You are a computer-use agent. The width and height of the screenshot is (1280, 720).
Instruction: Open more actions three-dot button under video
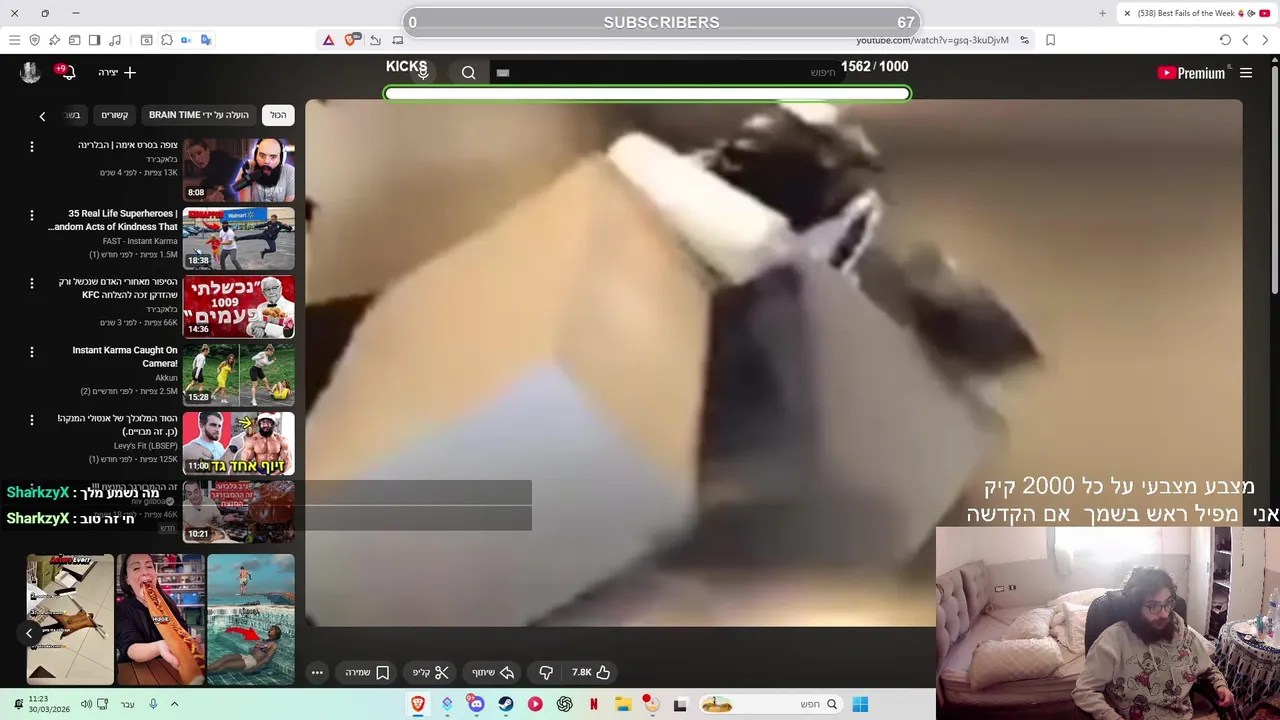click(317, 672)
